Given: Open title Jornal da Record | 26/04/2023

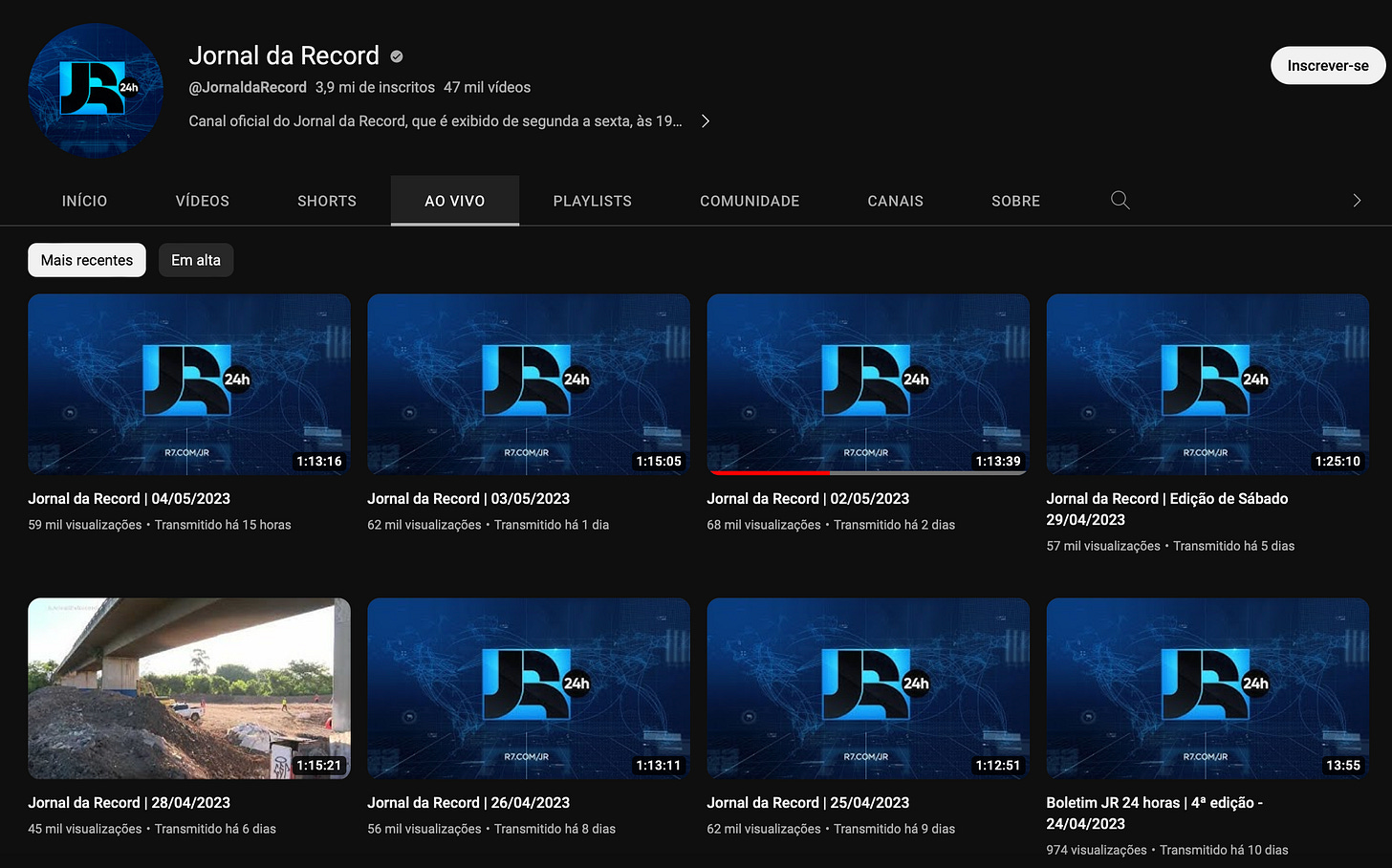Looking at the screenshot, I should tap(468, 803).
